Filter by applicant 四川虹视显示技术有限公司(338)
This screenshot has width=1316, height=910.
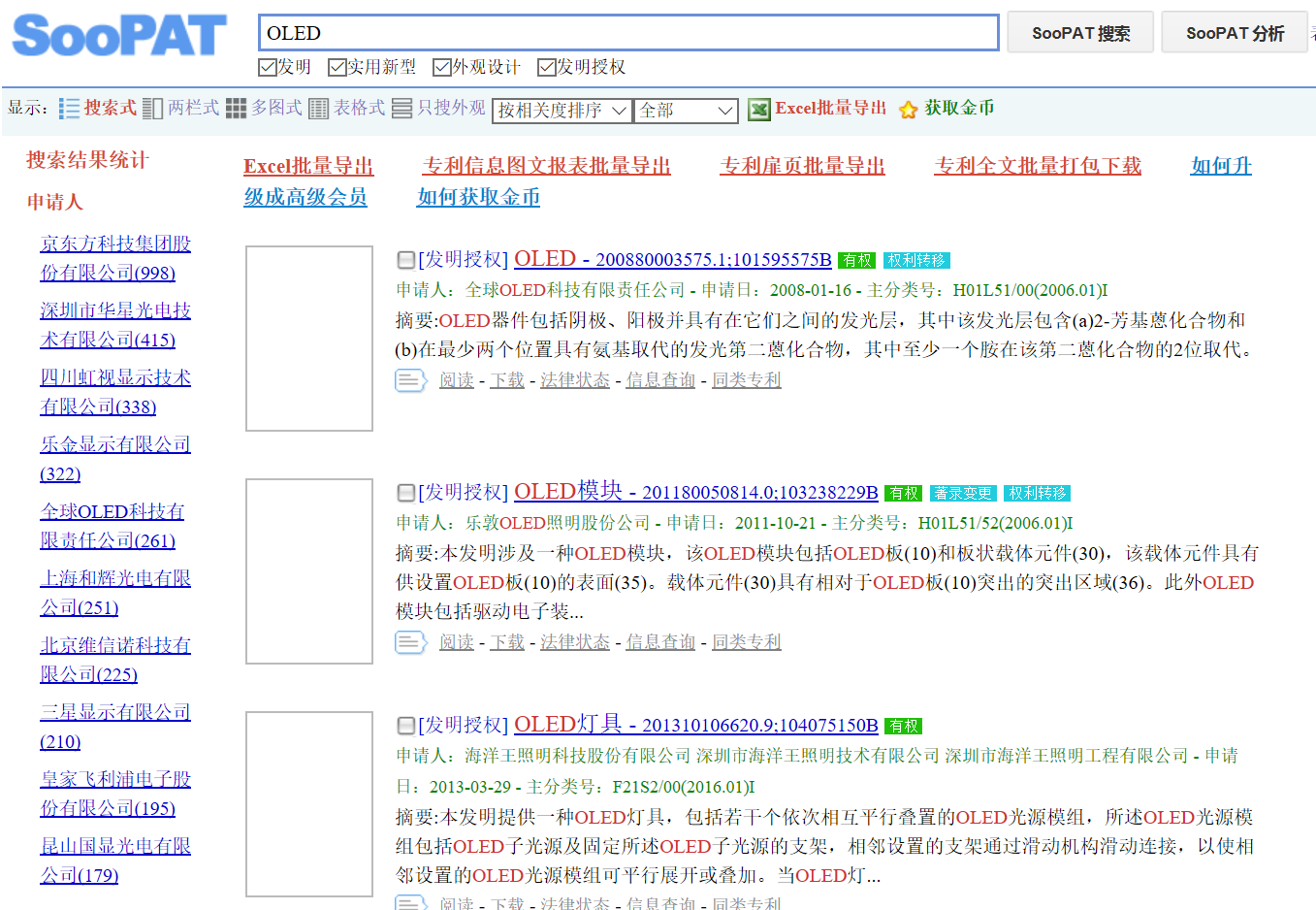(x=115, y=392)
